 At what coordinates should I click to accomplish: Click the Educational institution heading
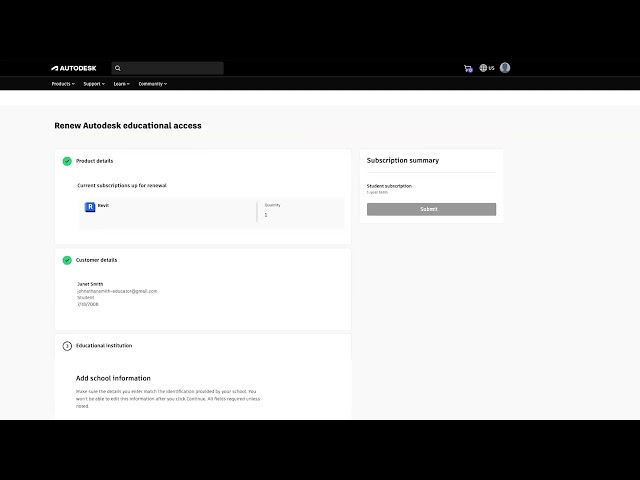(x=104, y=346)
